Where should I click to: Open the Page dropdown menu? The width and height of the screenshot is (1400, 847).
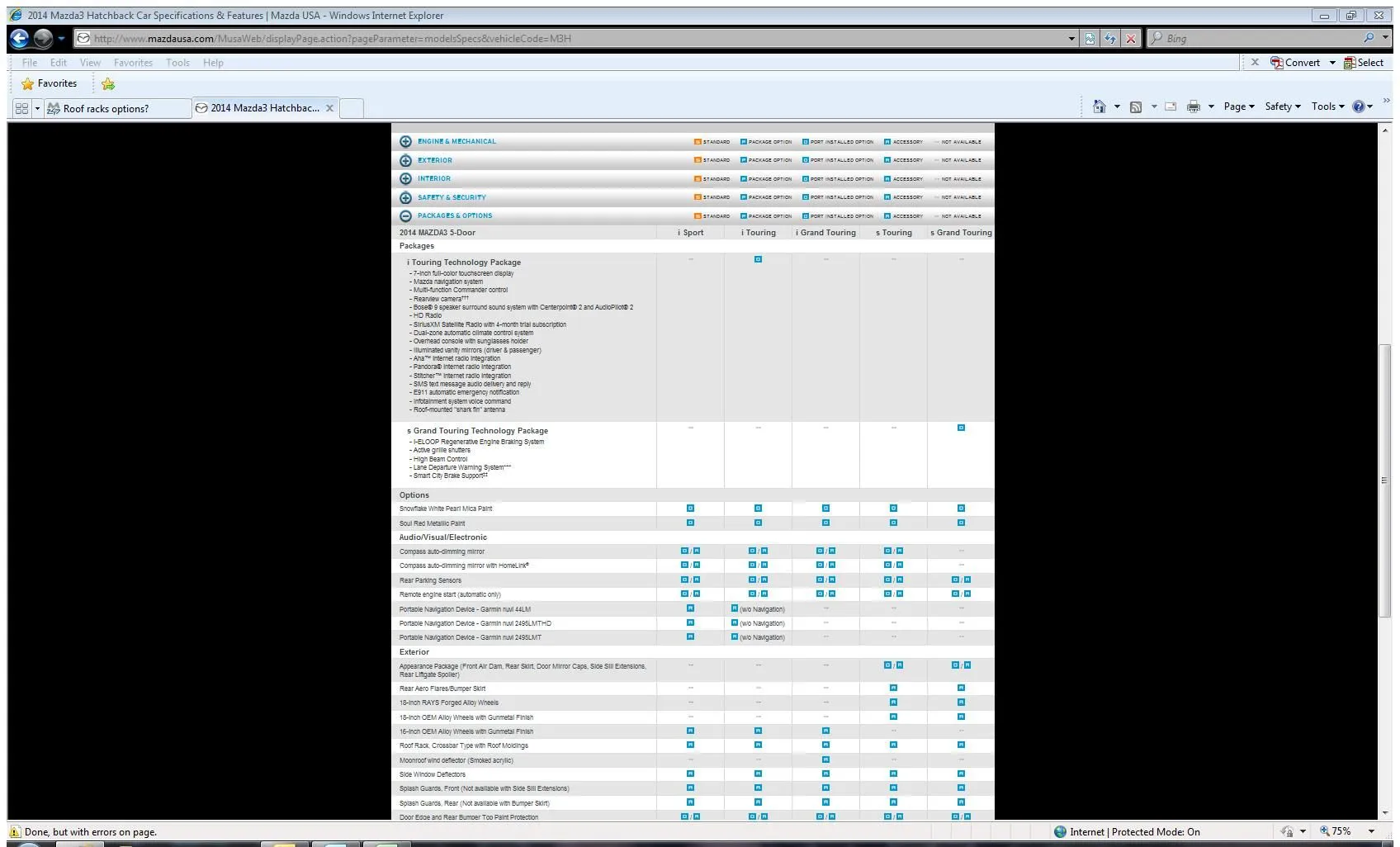[x=1238, y=106]
